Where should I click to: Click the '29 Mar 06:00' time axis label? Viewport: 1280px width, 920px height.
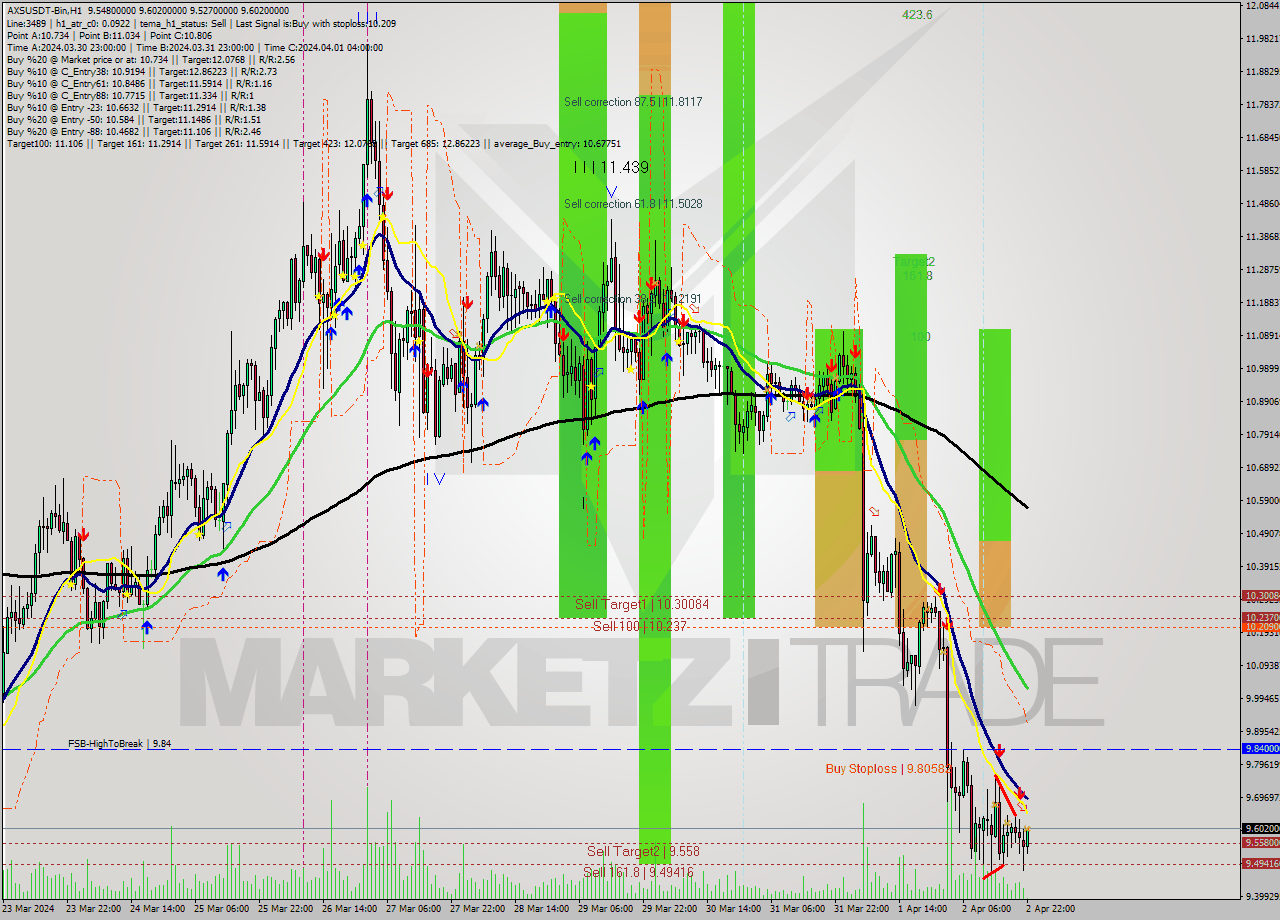point(606,909)
